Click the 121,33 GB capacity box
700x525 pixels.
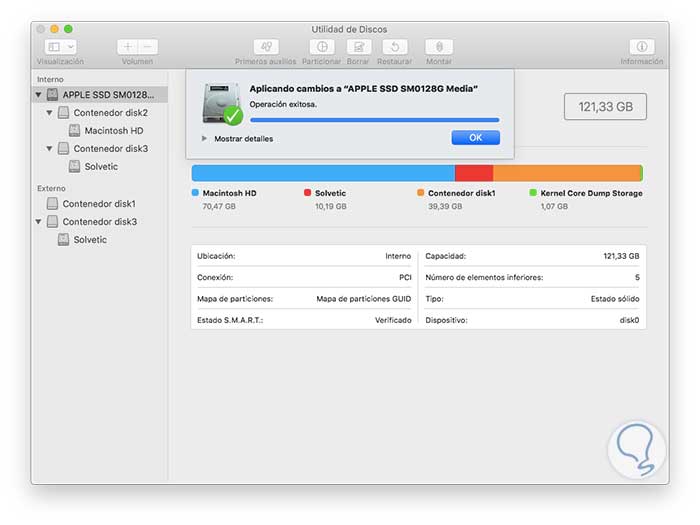pos(605,107)
